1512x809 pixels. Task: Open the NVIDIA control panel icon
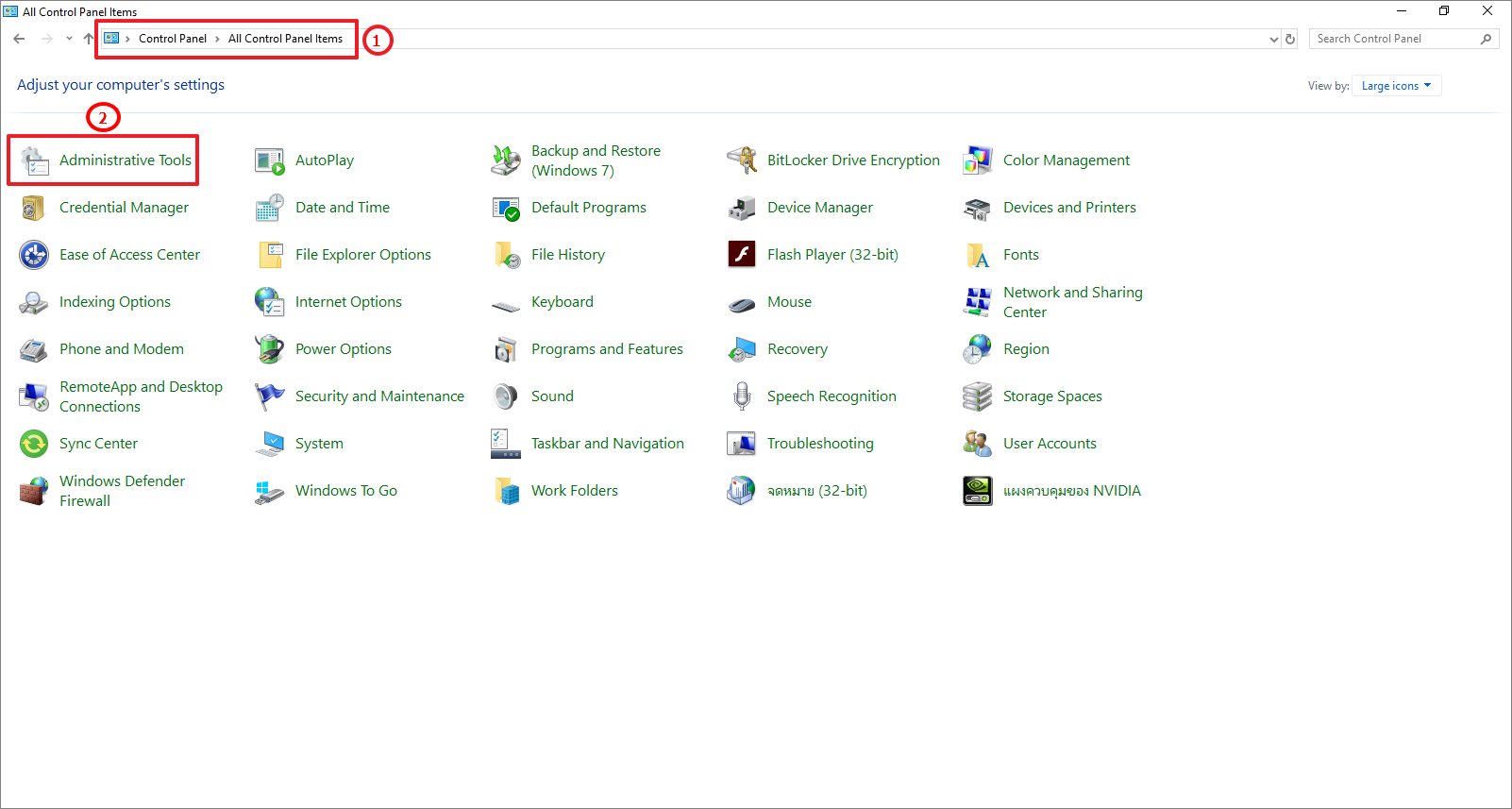tap(978, 491)
